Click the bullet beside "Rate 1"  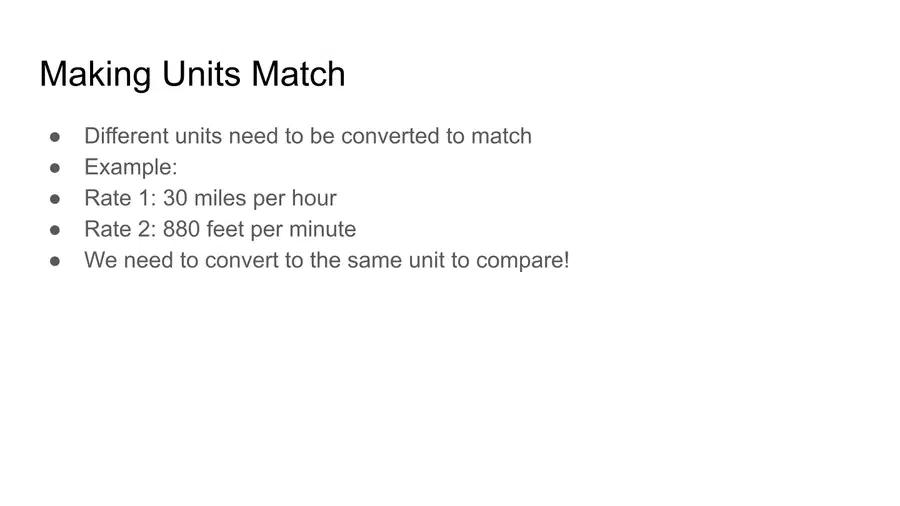click(55, 199)
